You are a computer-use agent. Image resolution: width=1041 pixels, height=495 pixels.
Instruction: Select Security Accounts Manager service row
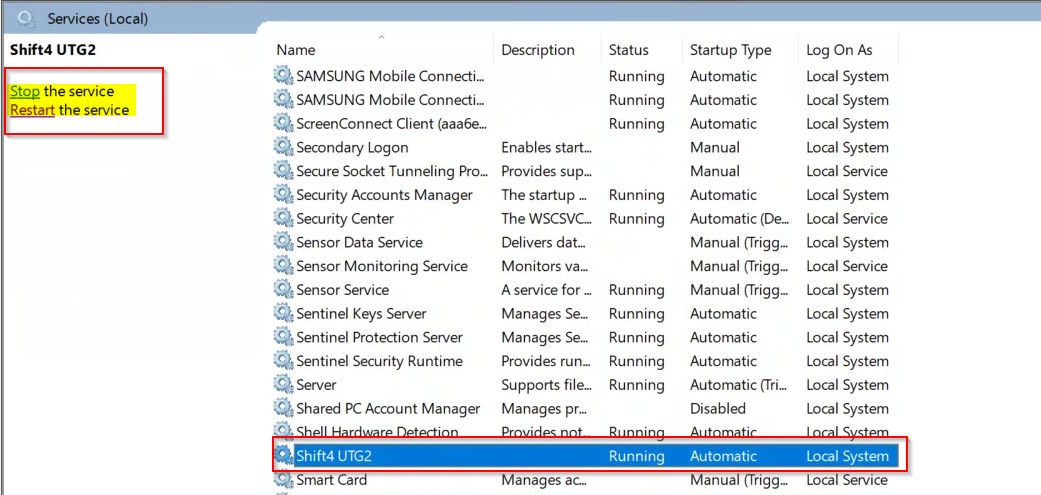(384, 195)
